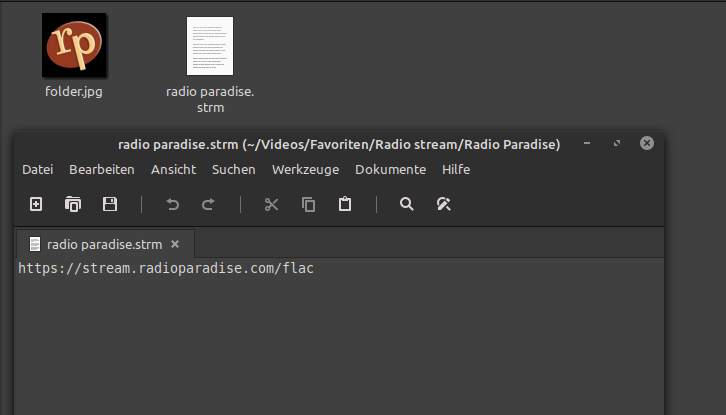Open the Dokumente menu

pyautogui.click(x=390, y=170)
